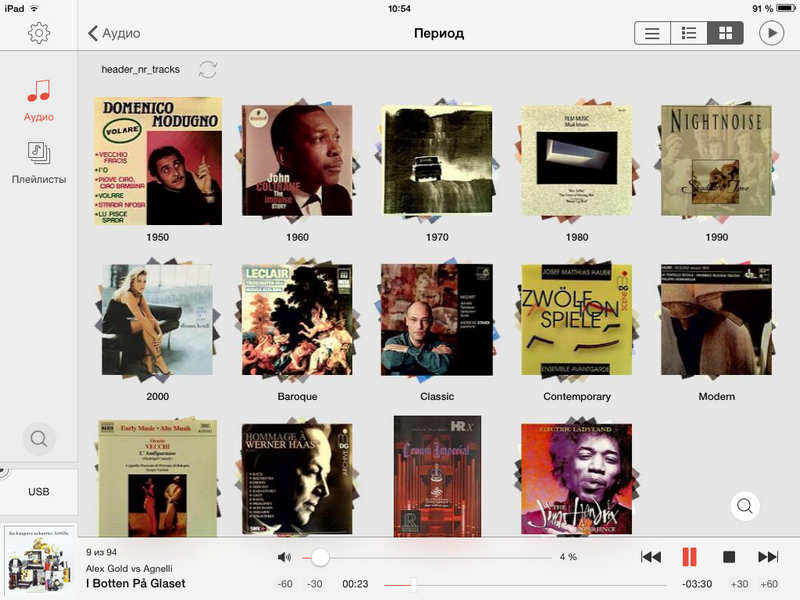Open the 1970 period album cover
800x600 pixels.
pyautogui.click(x=437, y=160)
